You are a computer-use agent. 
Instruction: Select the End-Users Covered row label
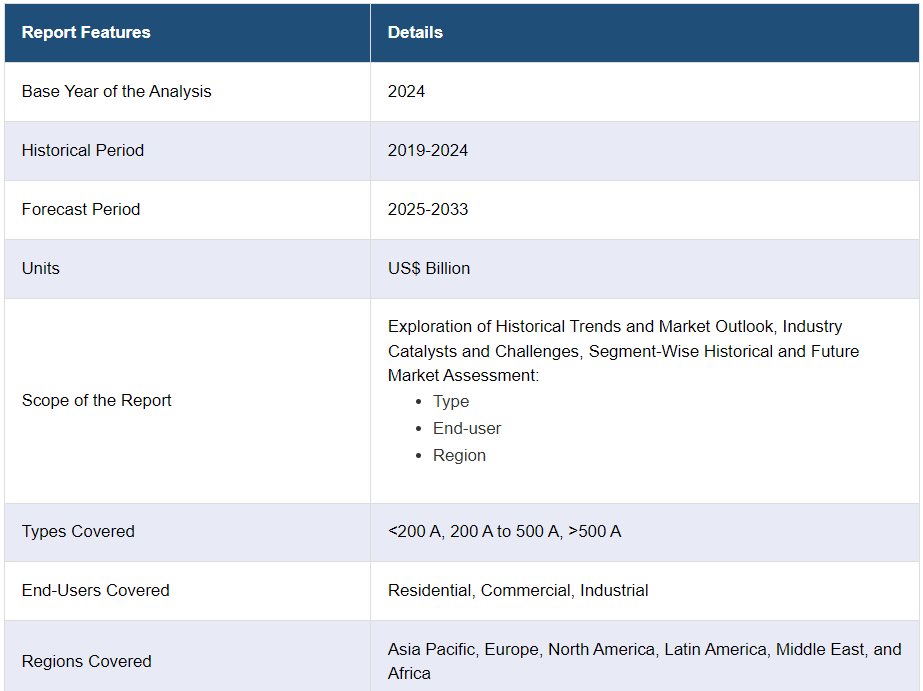point(96,590)
